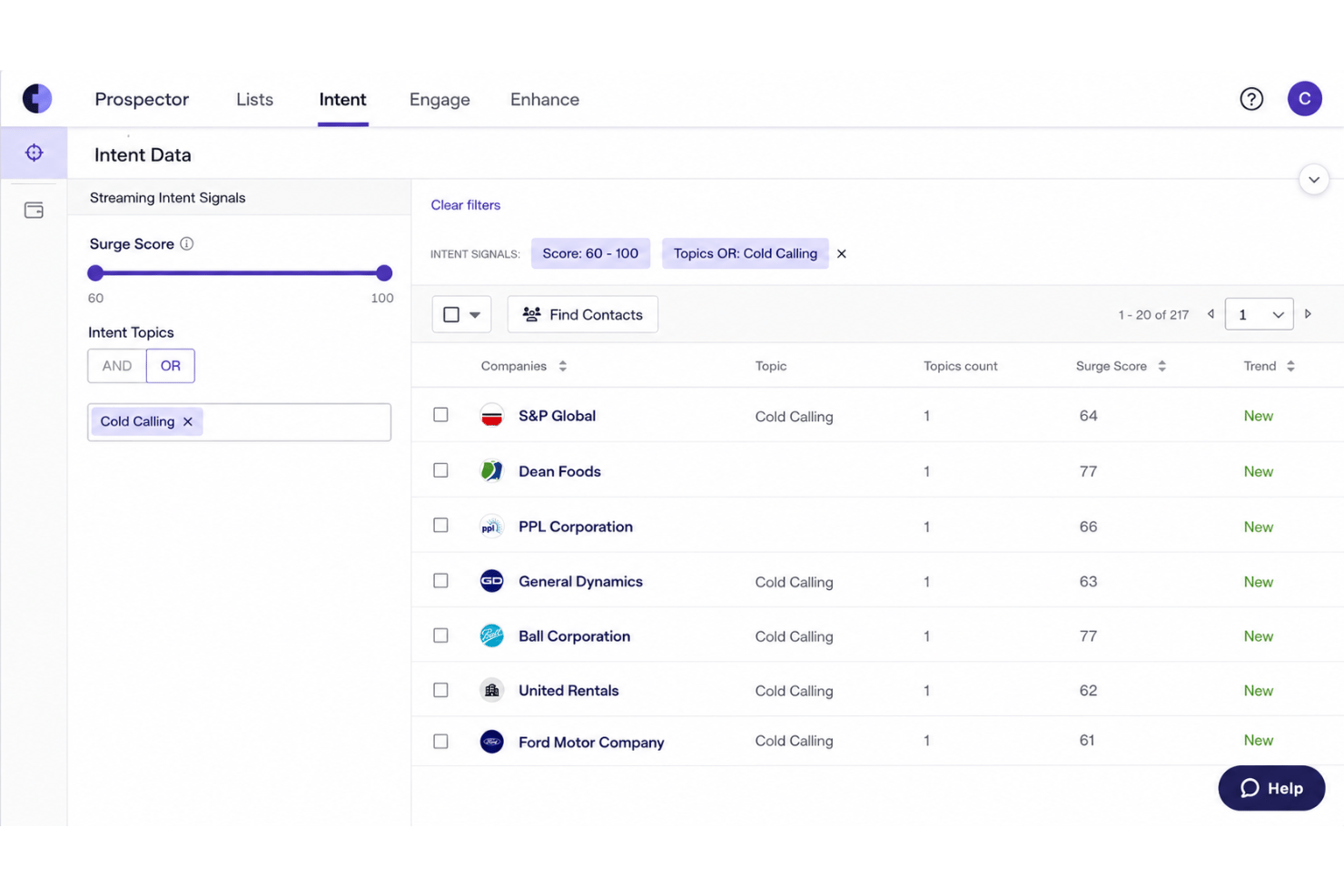Open Ball Corporation company link
The width and height of the screenshot is (1344, 896).
[x=574, y=635]
